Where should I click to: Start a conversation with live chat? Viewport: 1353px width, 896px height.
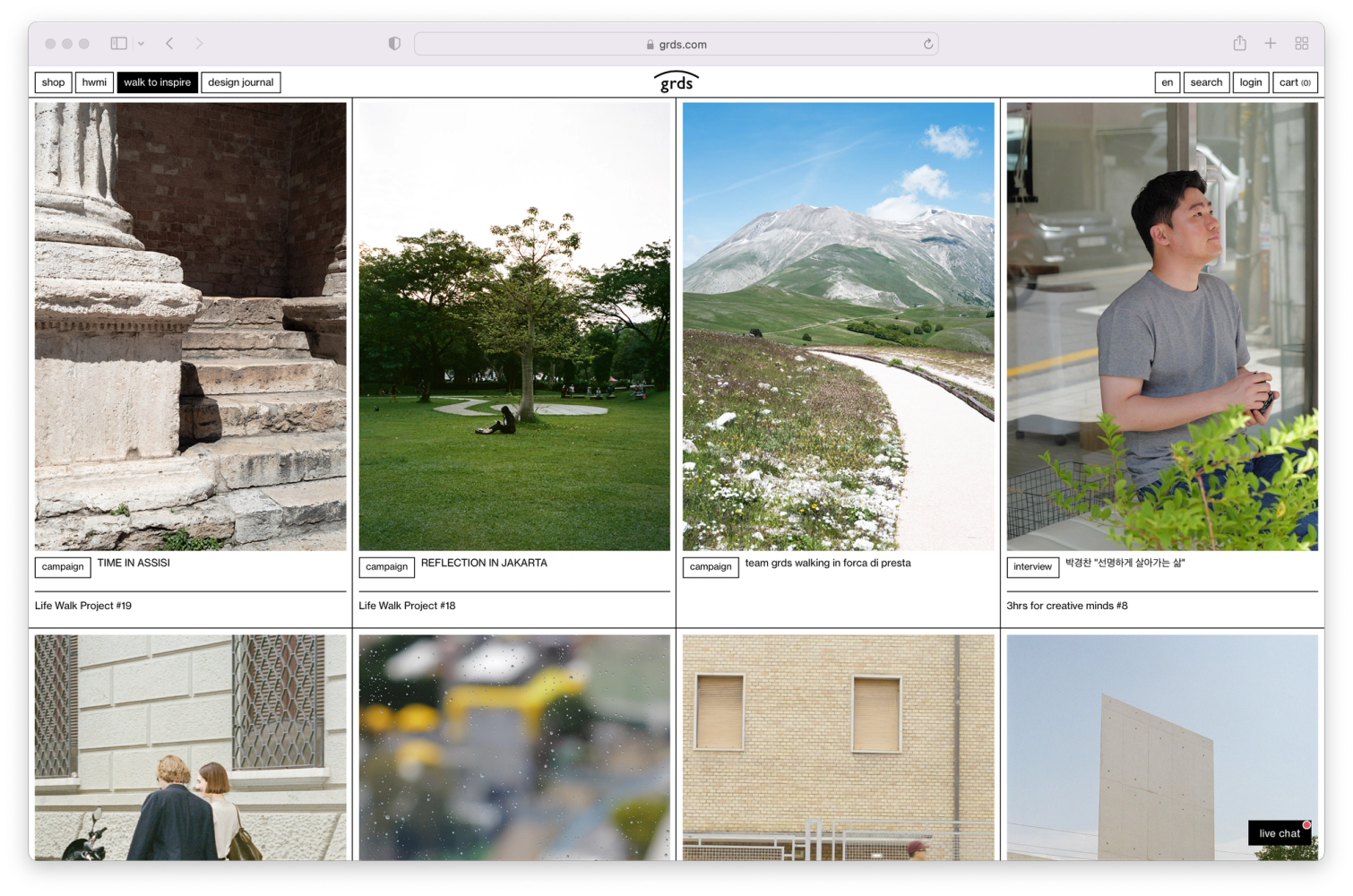(1280, 833)
